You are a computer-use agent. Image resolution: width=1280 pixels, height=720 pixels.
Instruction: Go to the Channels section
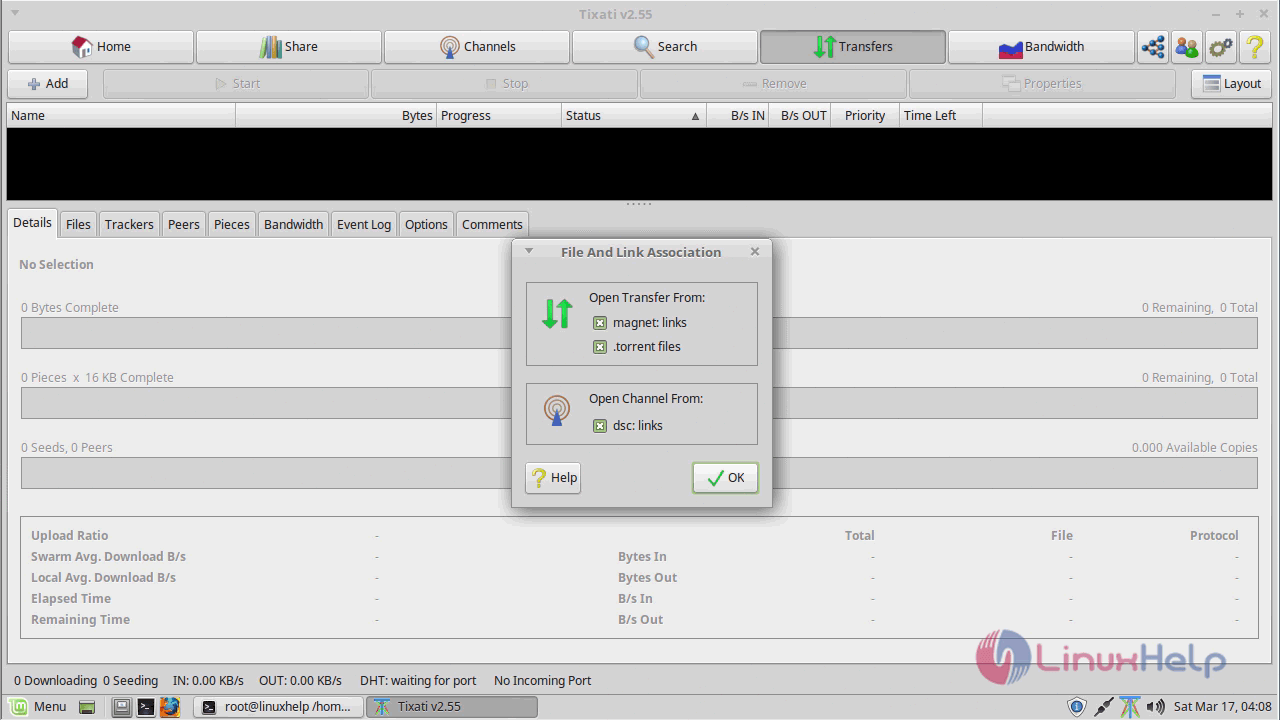point(477,47)
